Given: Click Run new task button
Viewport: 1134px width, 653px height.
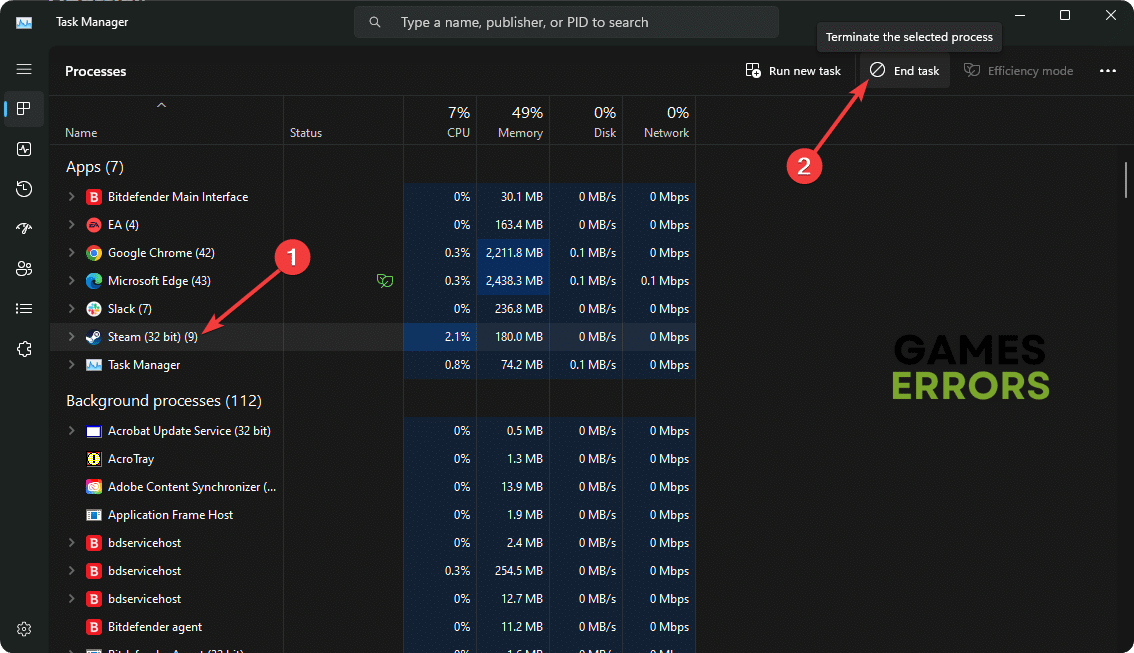Looking at the screenshot, I should coord(793,71).
